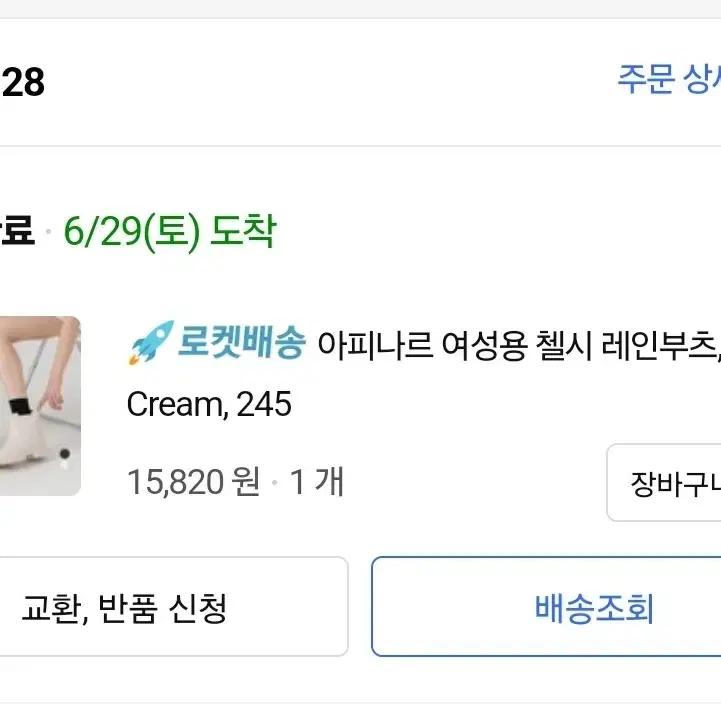This screenshot has width=721, height=721.
Task: Click the delivery status text ending in 료
Action: (17, 230)
